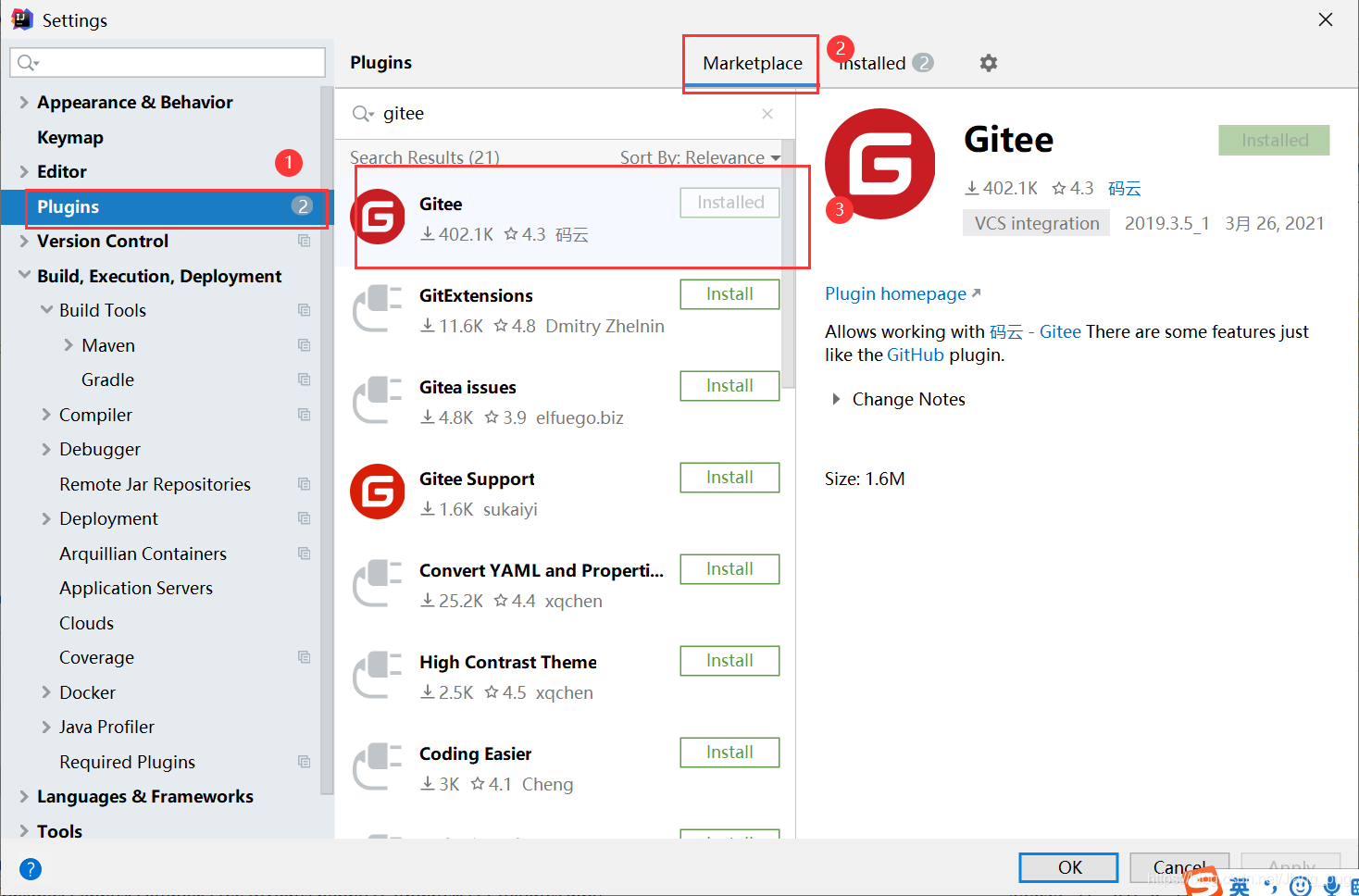The image size is (1359, 896).
Task: Expand the Java Profiler node
Action: (x=46, y=727)
